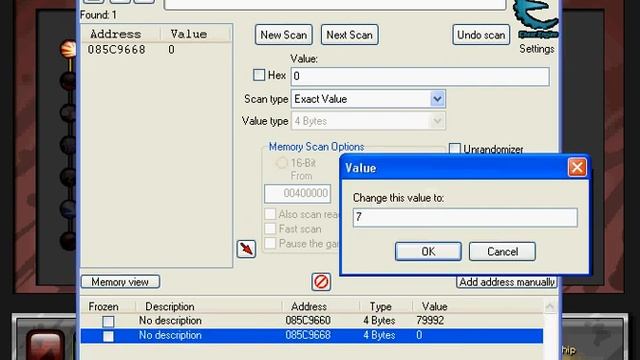Click the Frozen column header

pos(103,307)
